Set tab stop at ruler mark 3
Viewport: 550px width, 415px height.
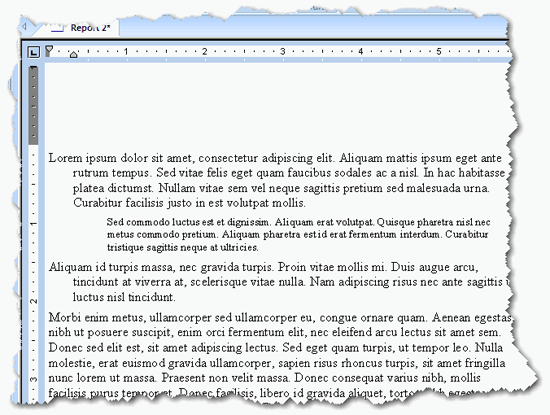coord(282,52)
